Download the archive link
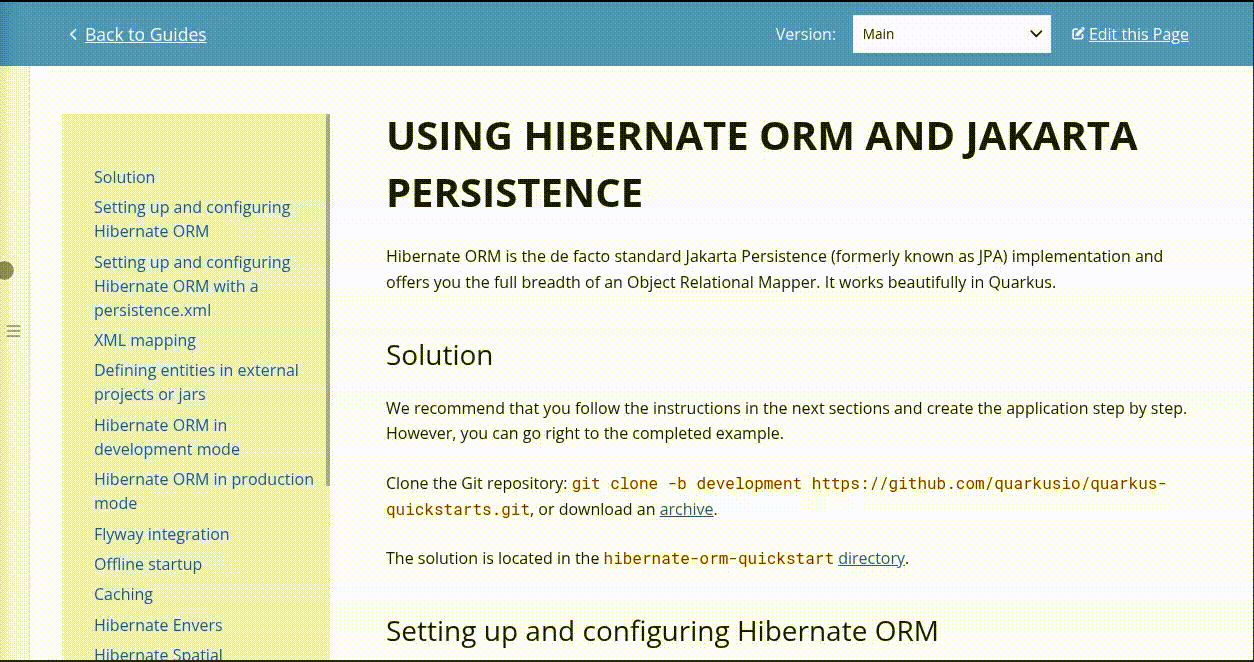 [x=686, y=509]
